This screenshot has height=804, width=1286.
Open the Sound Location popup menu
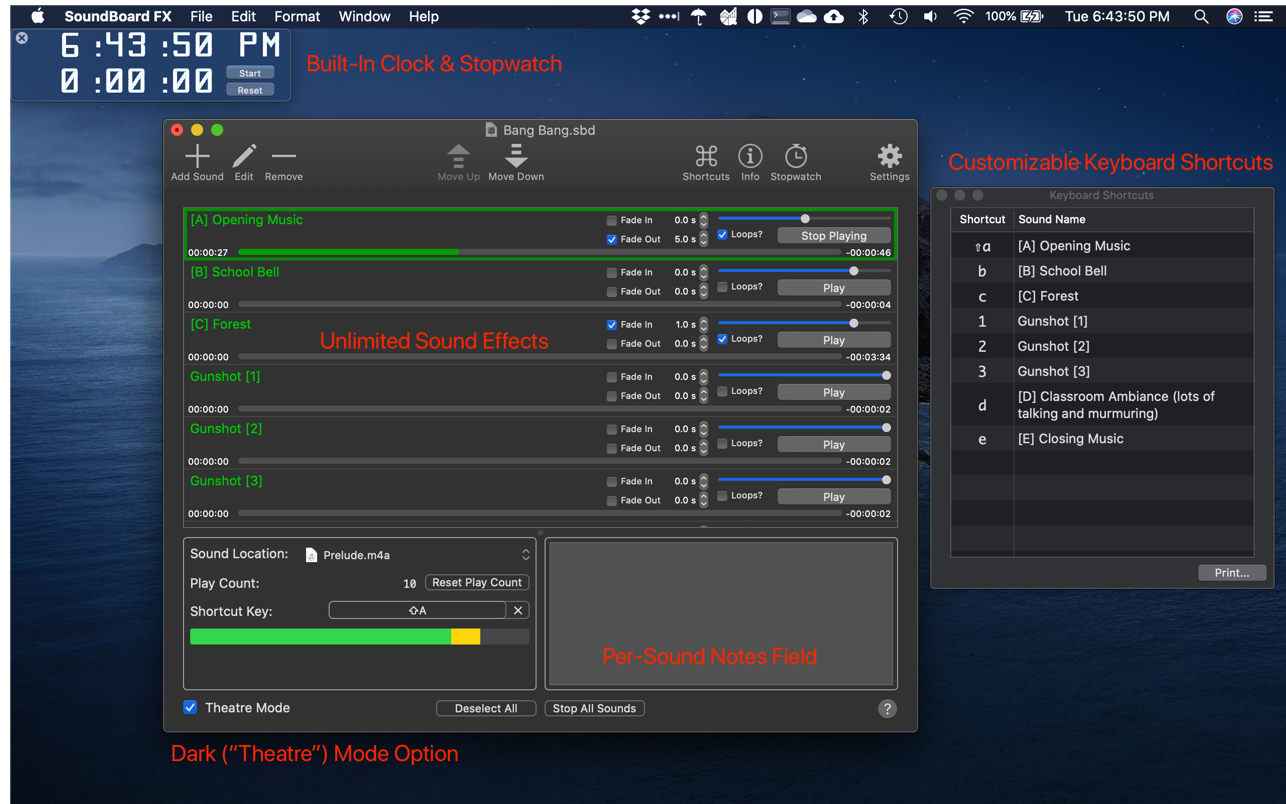417,555
